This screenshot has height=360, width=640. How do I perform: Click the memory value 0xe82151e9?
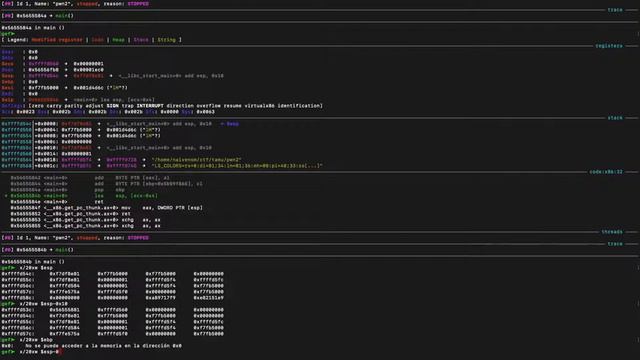209,298
